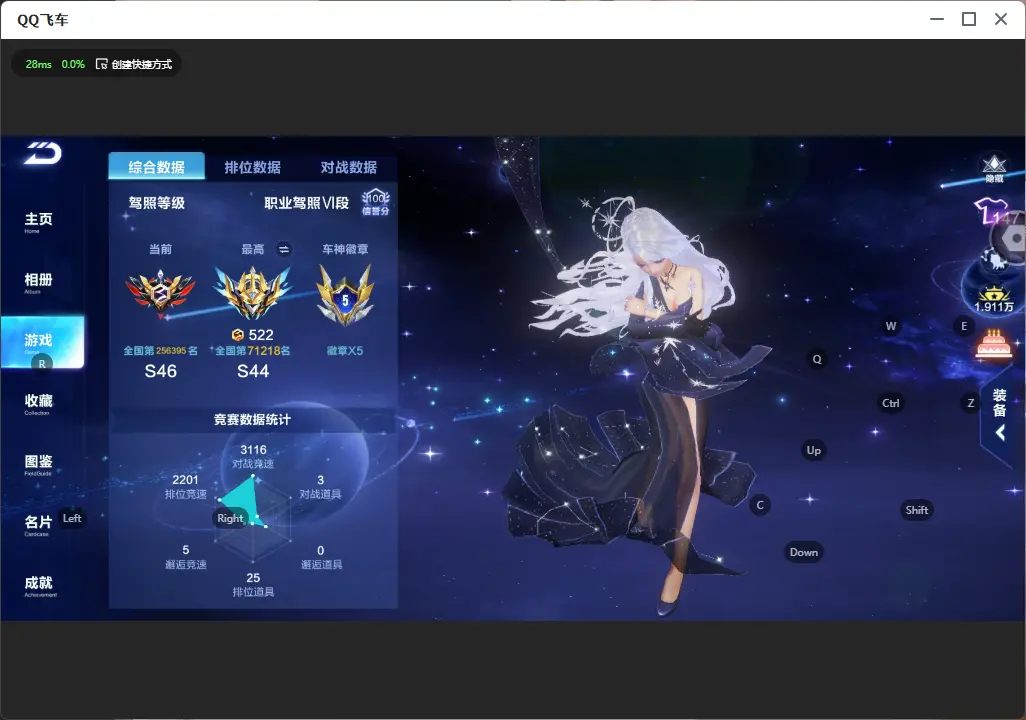Click the 车神徽章 badge emblem

click(345, 295)
